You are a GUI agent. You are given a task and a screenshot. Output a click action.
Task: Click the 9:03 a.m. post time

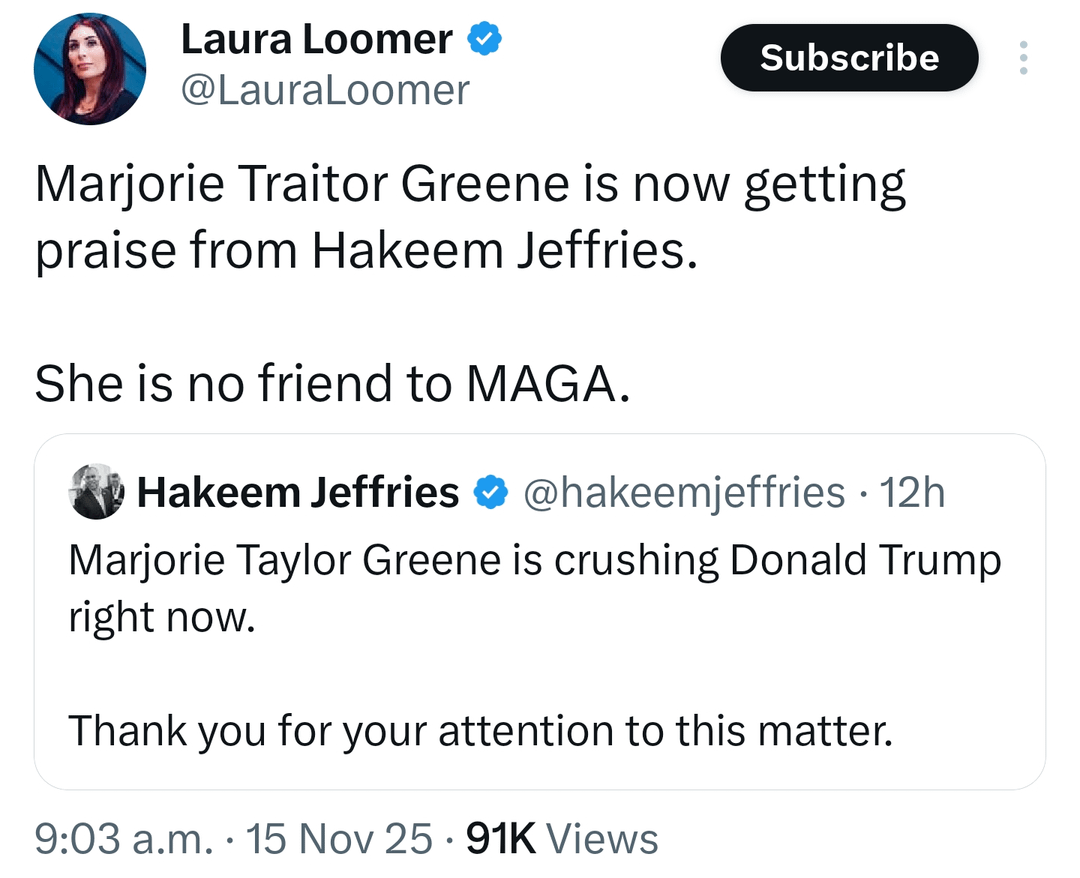[122, 838]
